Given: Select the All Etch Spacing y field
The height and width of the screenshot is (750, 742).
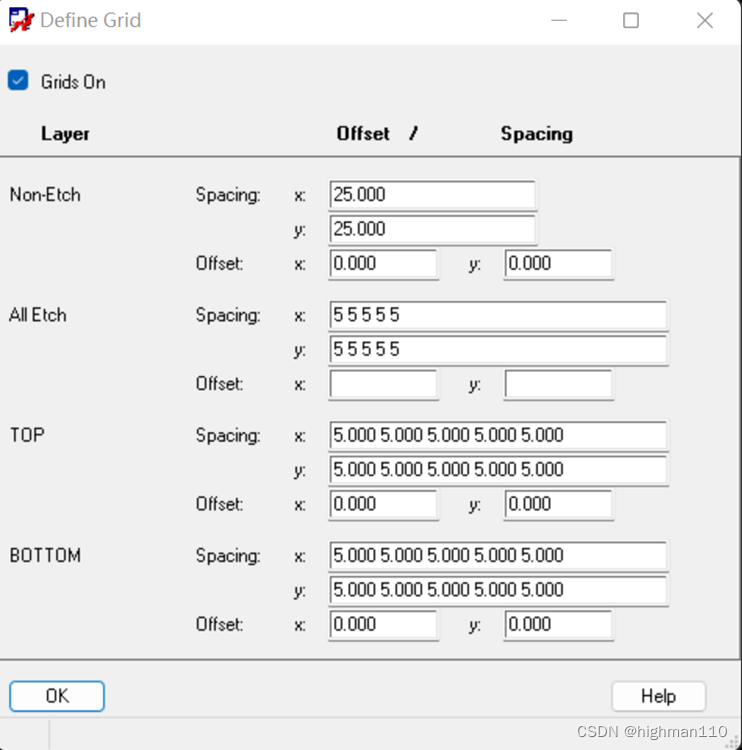Looking at the screenshot, I should point(498,350).
